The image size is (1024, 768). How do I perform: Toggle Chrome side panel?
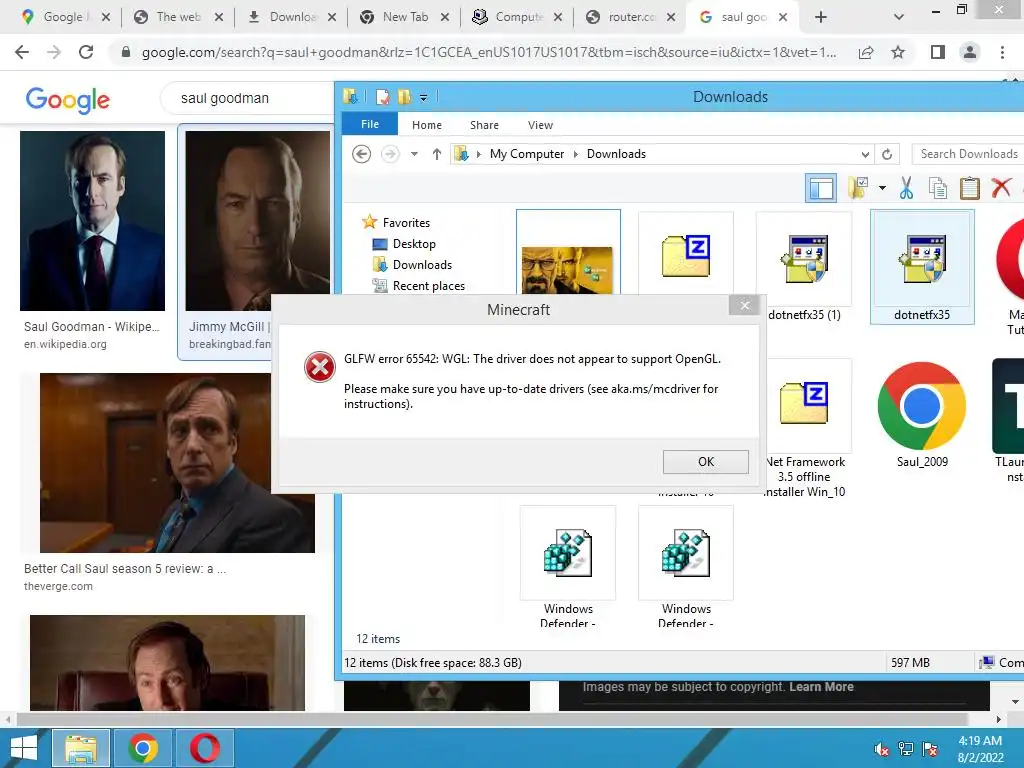(938, 52)
